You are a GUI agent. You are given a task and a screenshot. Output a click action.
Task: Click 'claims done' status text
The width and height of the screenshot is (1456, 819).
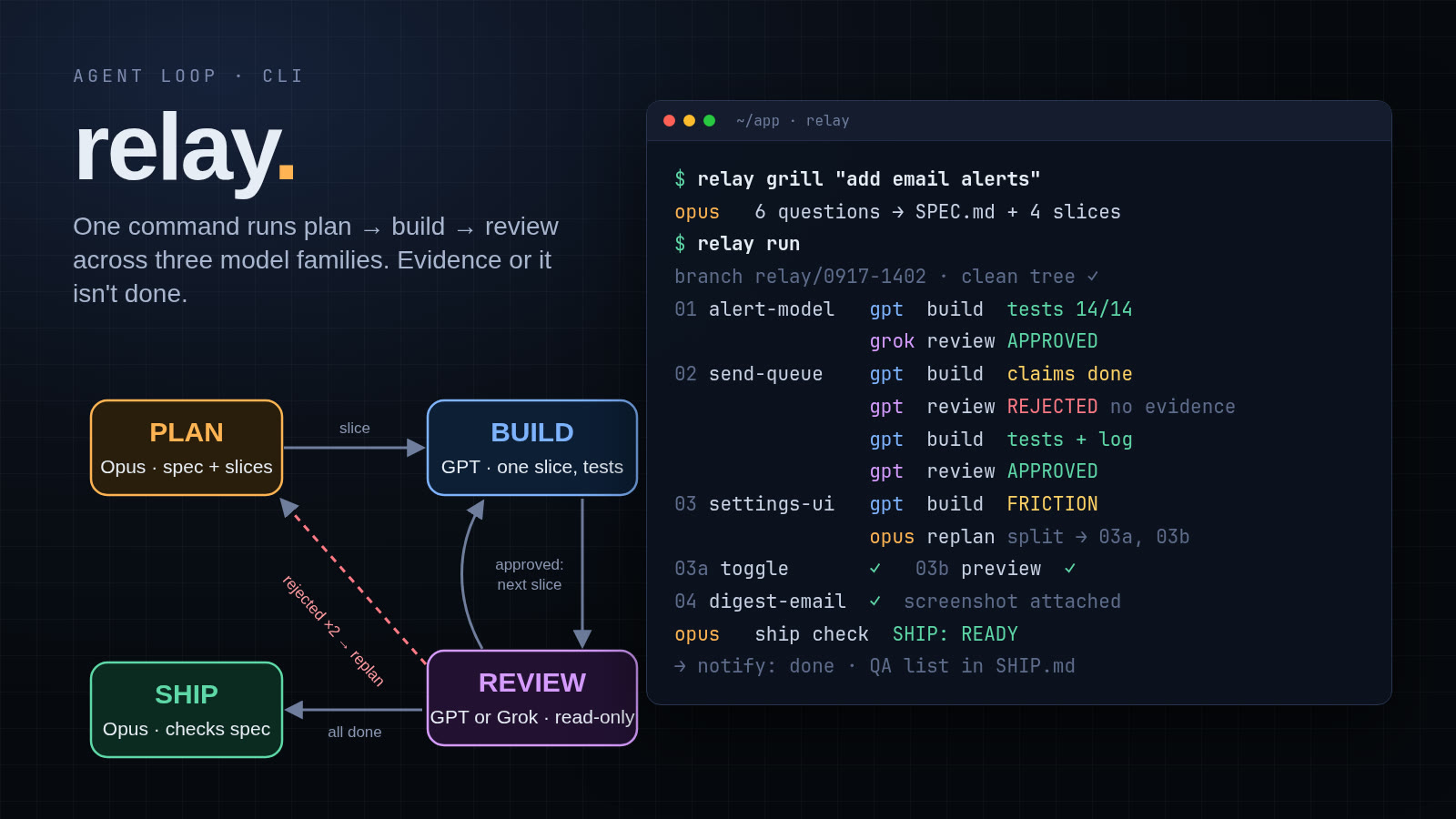click(1069, 374)
